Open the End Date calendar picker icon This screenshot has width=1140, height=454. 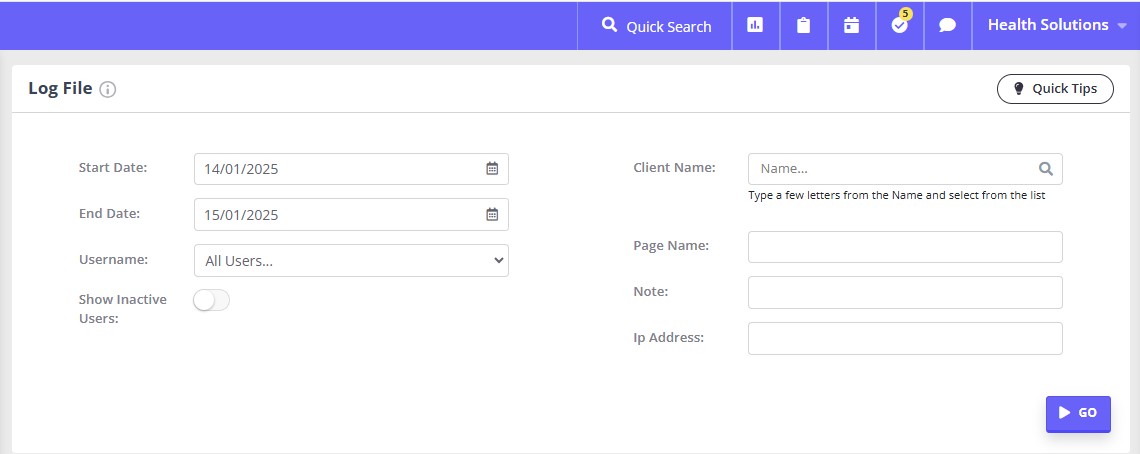tap(492, 215)
